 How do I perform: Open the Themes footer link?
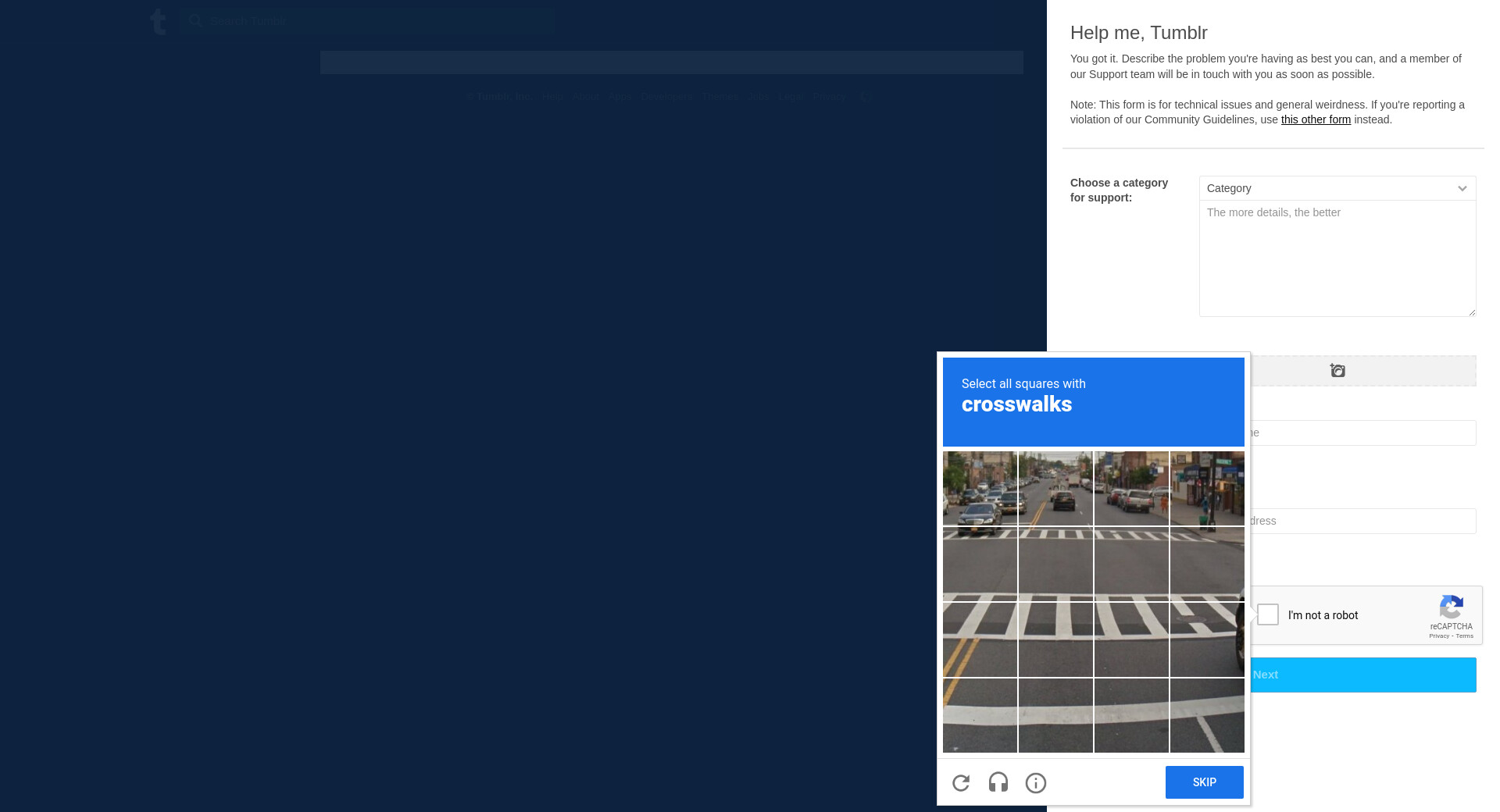[720, 97]
